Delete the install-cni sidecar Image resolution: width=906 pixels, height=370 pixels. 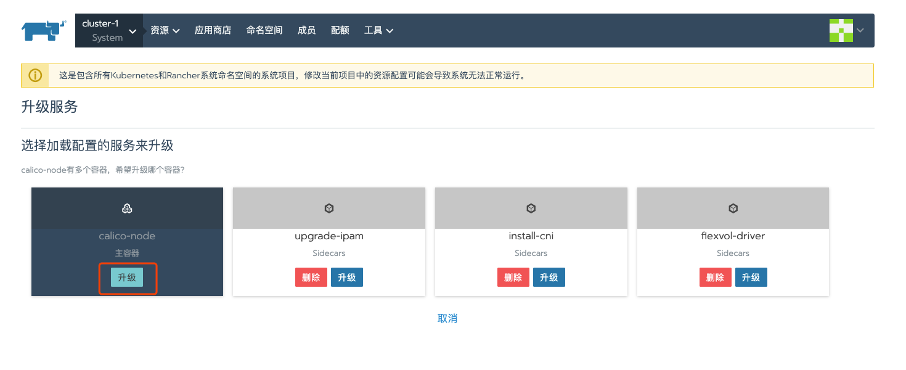tap(513, 278)
